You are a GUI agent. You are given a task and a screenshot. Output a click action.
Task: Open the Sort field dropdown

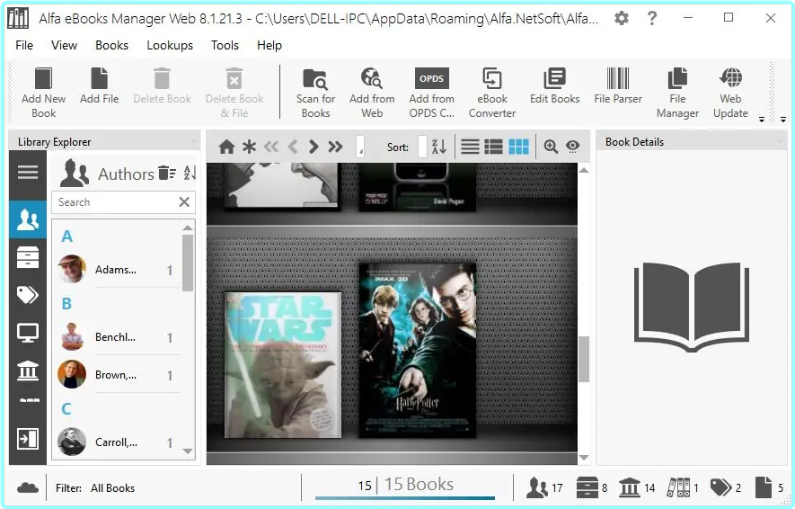422,147
